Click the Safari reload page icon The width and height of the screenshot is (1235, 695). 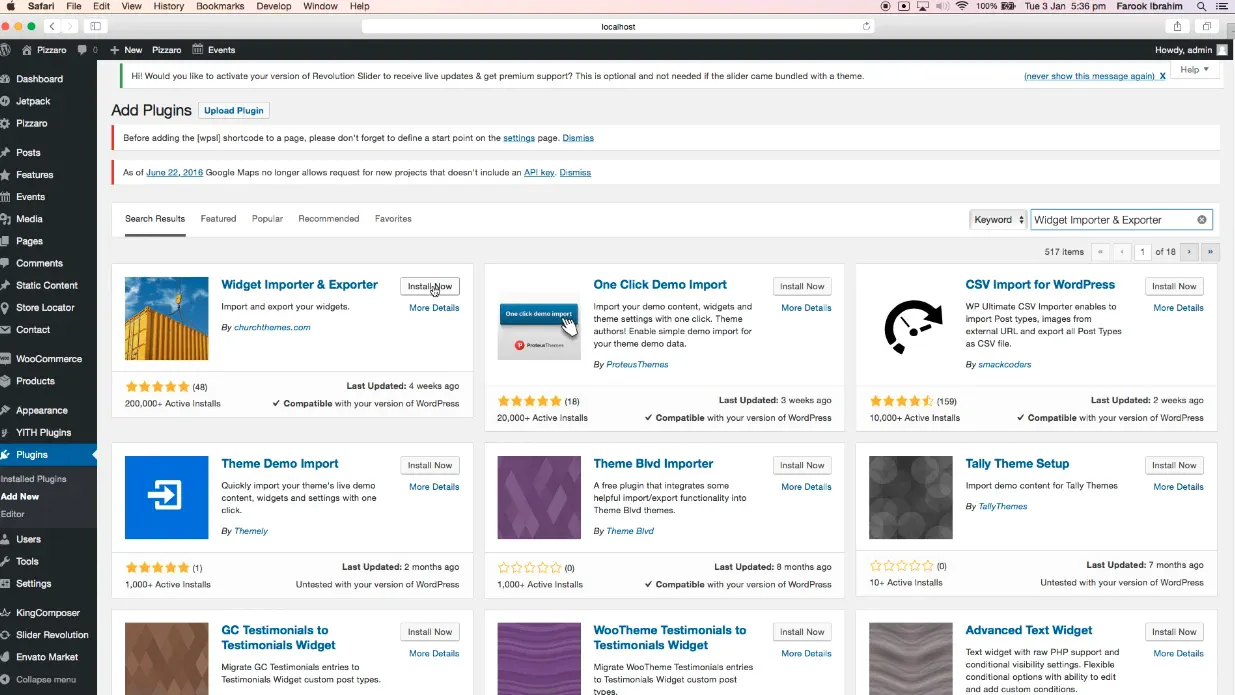(866, 27)
